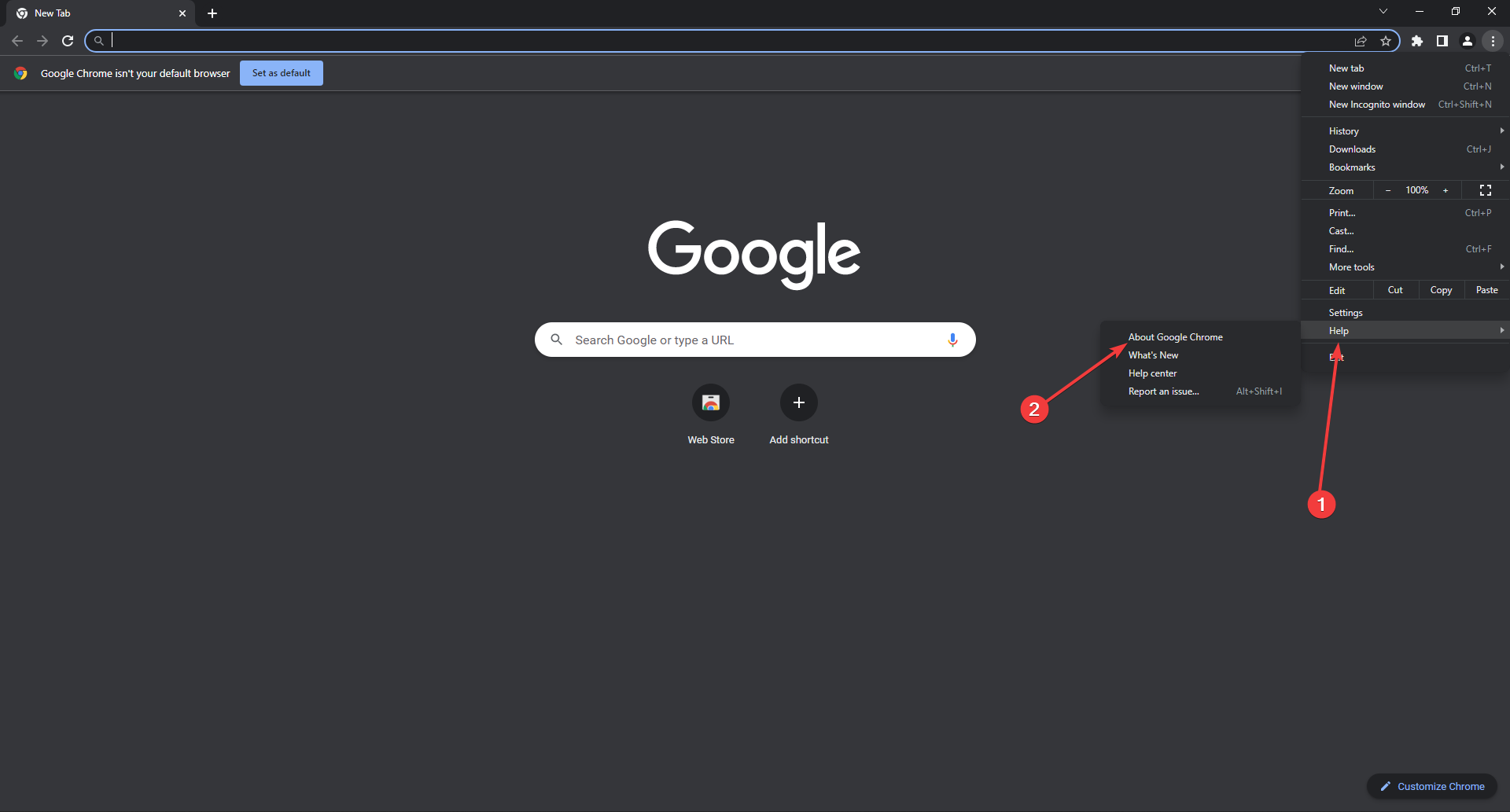Reload the page
1510x812 pixels.
click(x=68, y=41)
